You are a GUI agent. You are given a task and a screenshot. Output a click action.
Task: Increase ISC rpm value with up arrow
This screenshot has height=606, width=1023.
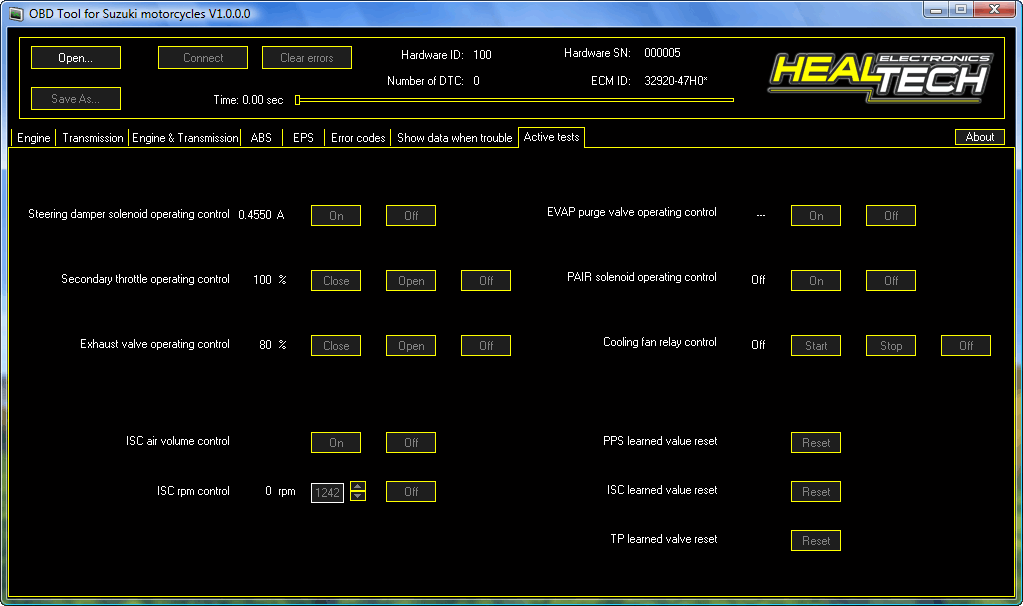358,486
